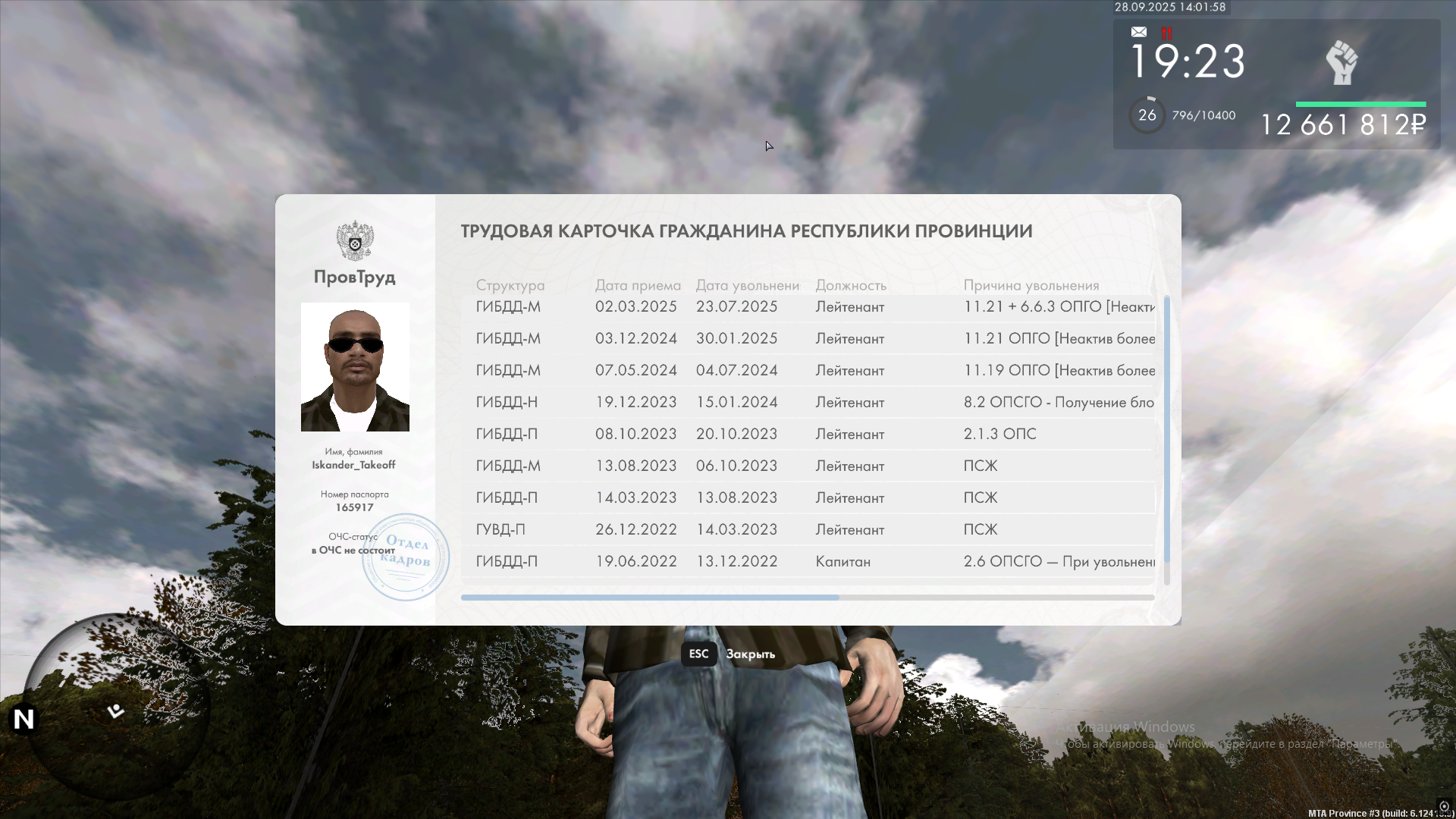
Task: Click the Закрыть close label
Action: tap(750, 654)
